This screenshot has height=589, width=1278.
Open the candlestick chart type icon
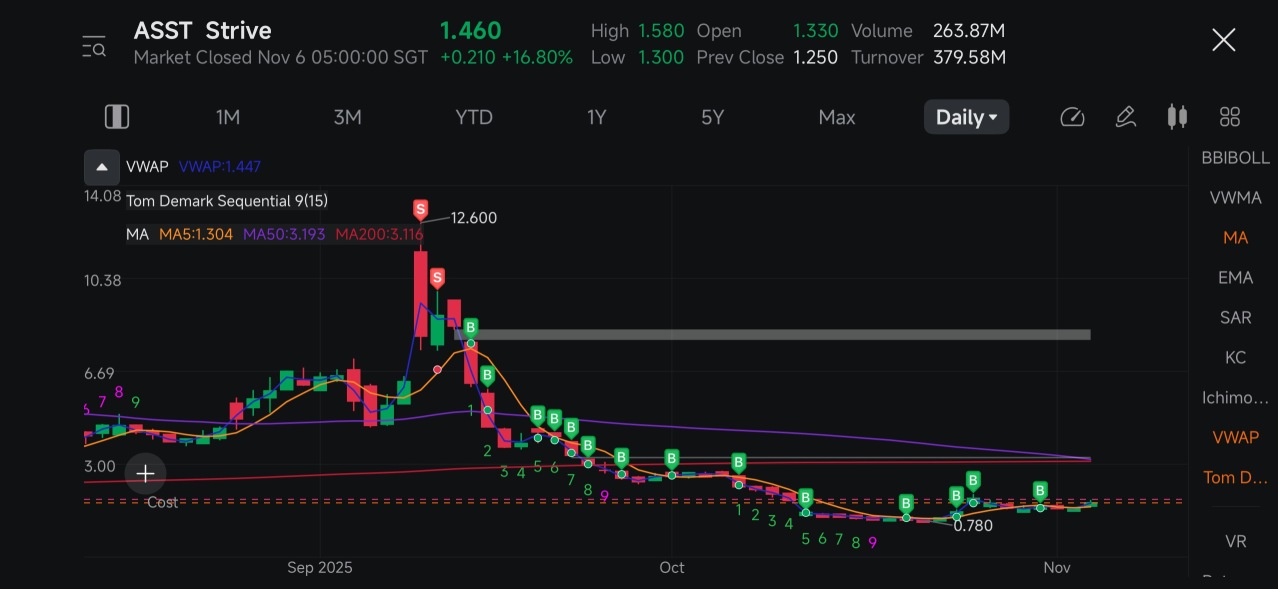coord(1178,117)
